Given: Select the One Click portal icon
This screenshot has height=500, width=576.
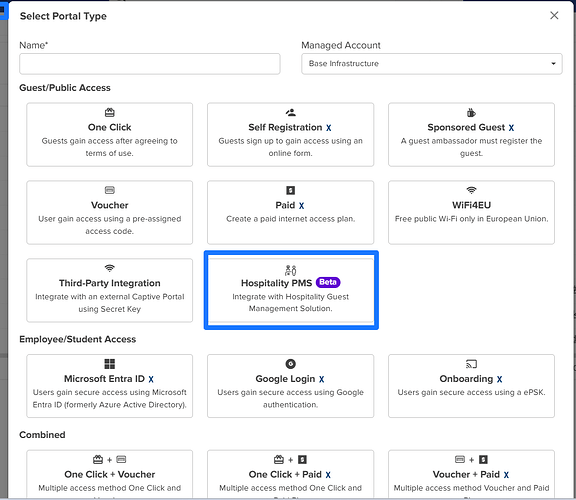Looking at the screenshot, I should [109, 112].
